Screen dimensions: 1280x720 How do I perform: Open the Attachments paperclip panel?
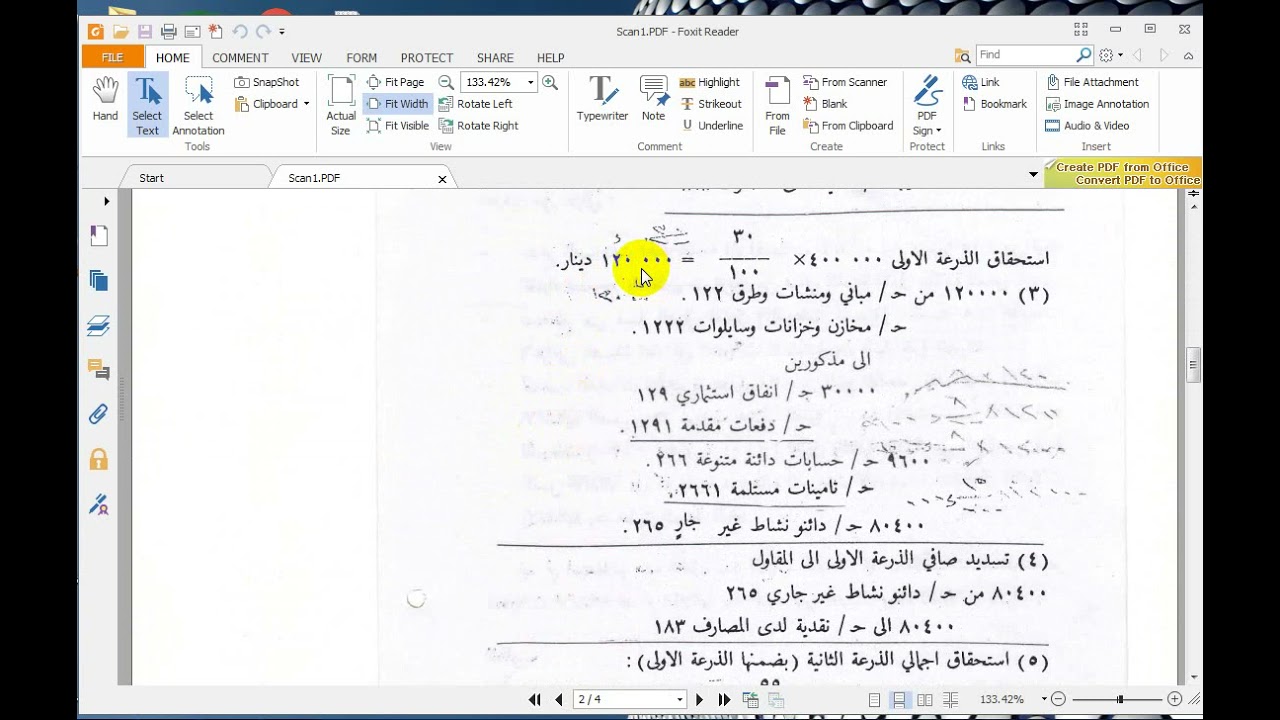[x=98, y=414]
